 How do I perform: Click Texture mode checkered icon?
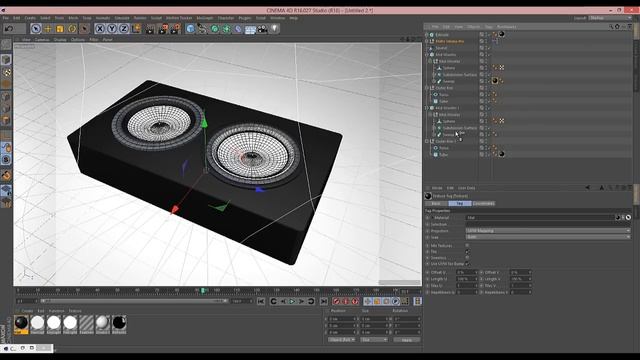(6, 72)
